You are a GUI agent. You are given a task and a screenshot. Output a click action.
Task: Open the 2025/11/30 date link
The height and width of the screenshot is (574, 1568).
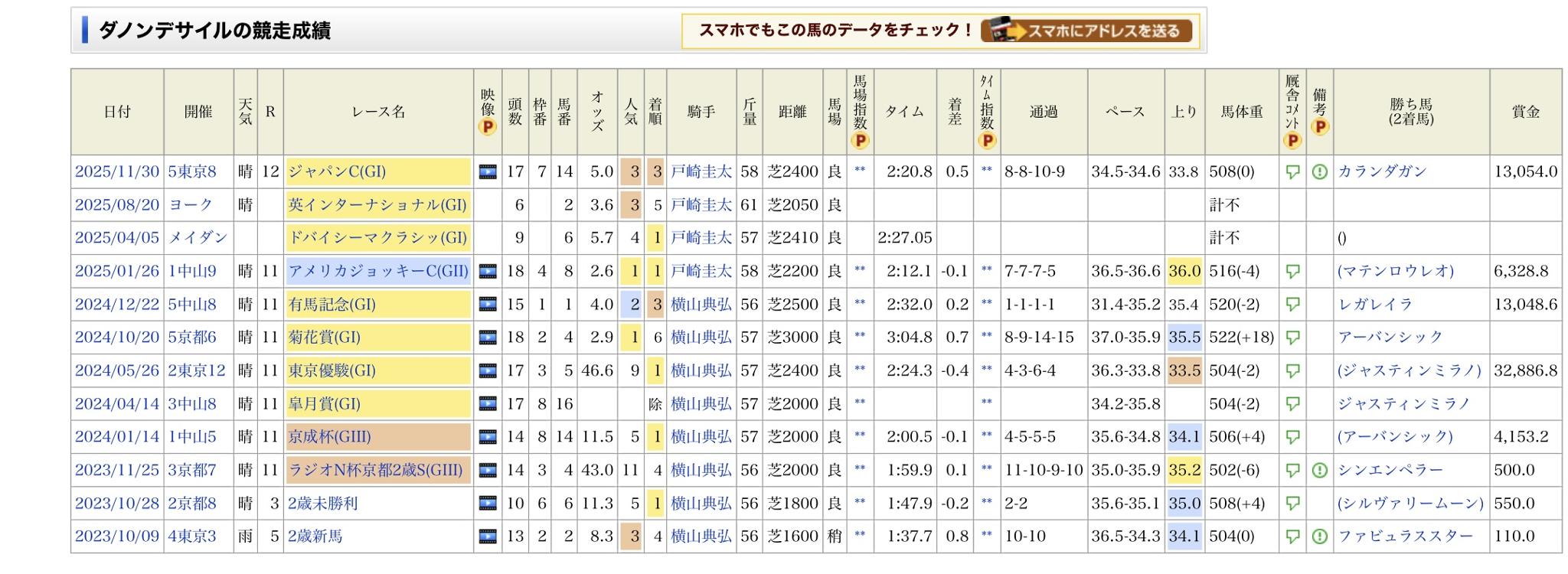coord(116,171)
